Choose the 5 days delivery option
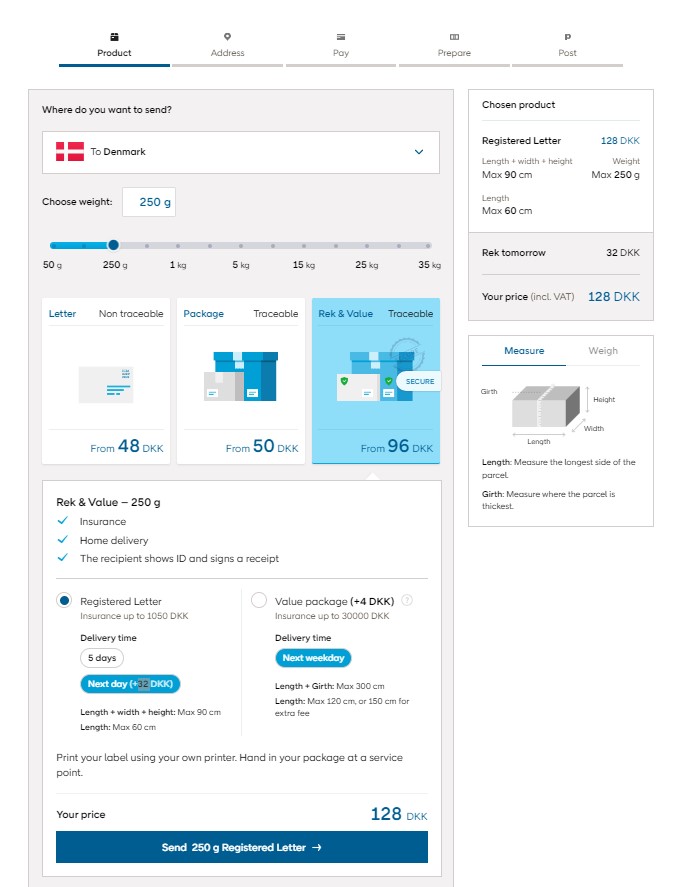This screenshot has width=699, height=887. [x=102, y=658]
